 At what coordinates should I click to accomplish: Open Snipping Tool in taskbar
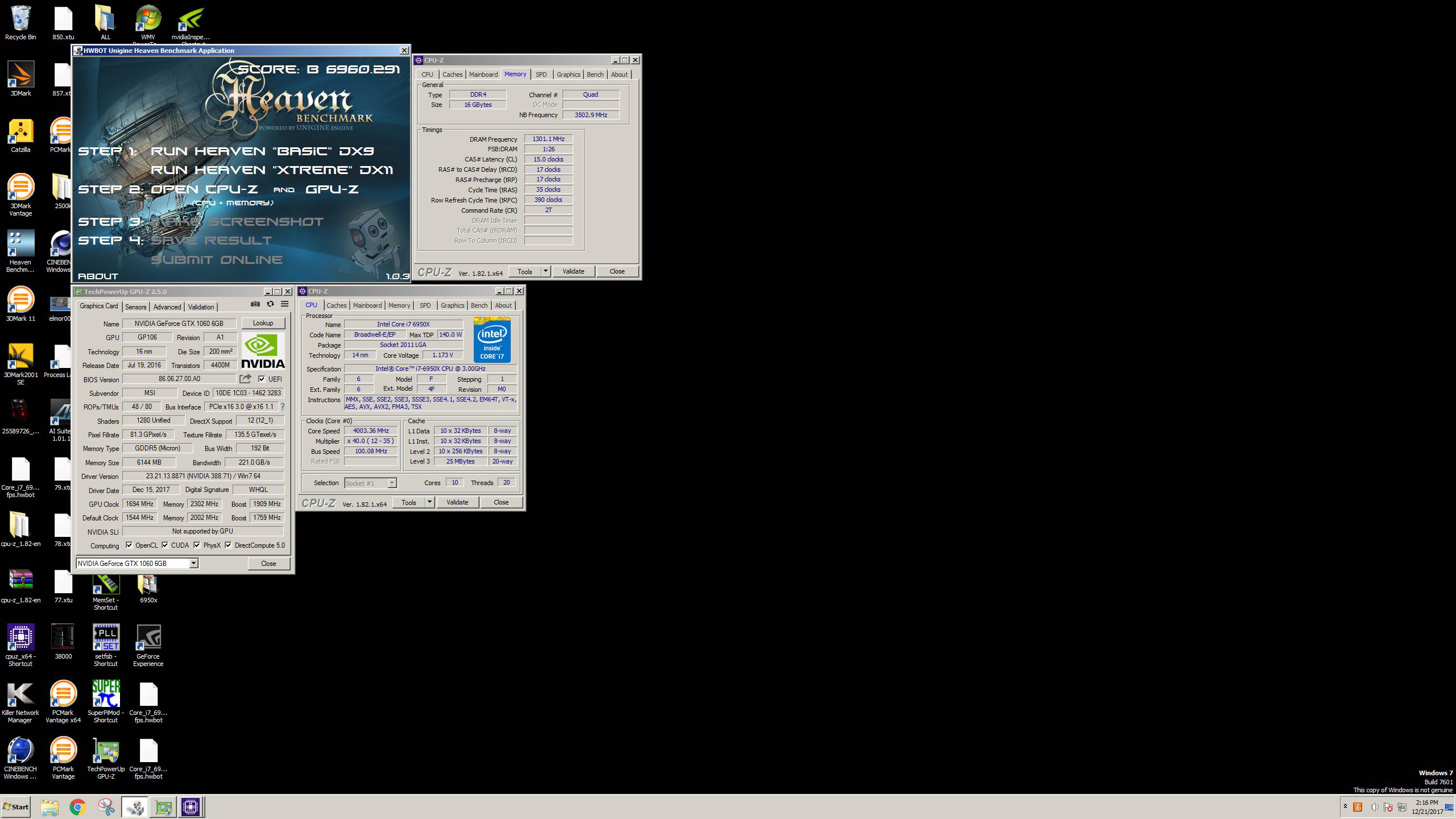point(106,807)
